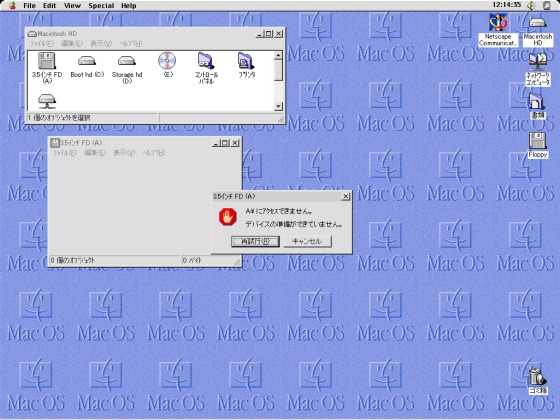The width and height of the screenshot is (560, 420).
Task: Click Macintosh HD window status bar object count
Action: pos(59,118)
